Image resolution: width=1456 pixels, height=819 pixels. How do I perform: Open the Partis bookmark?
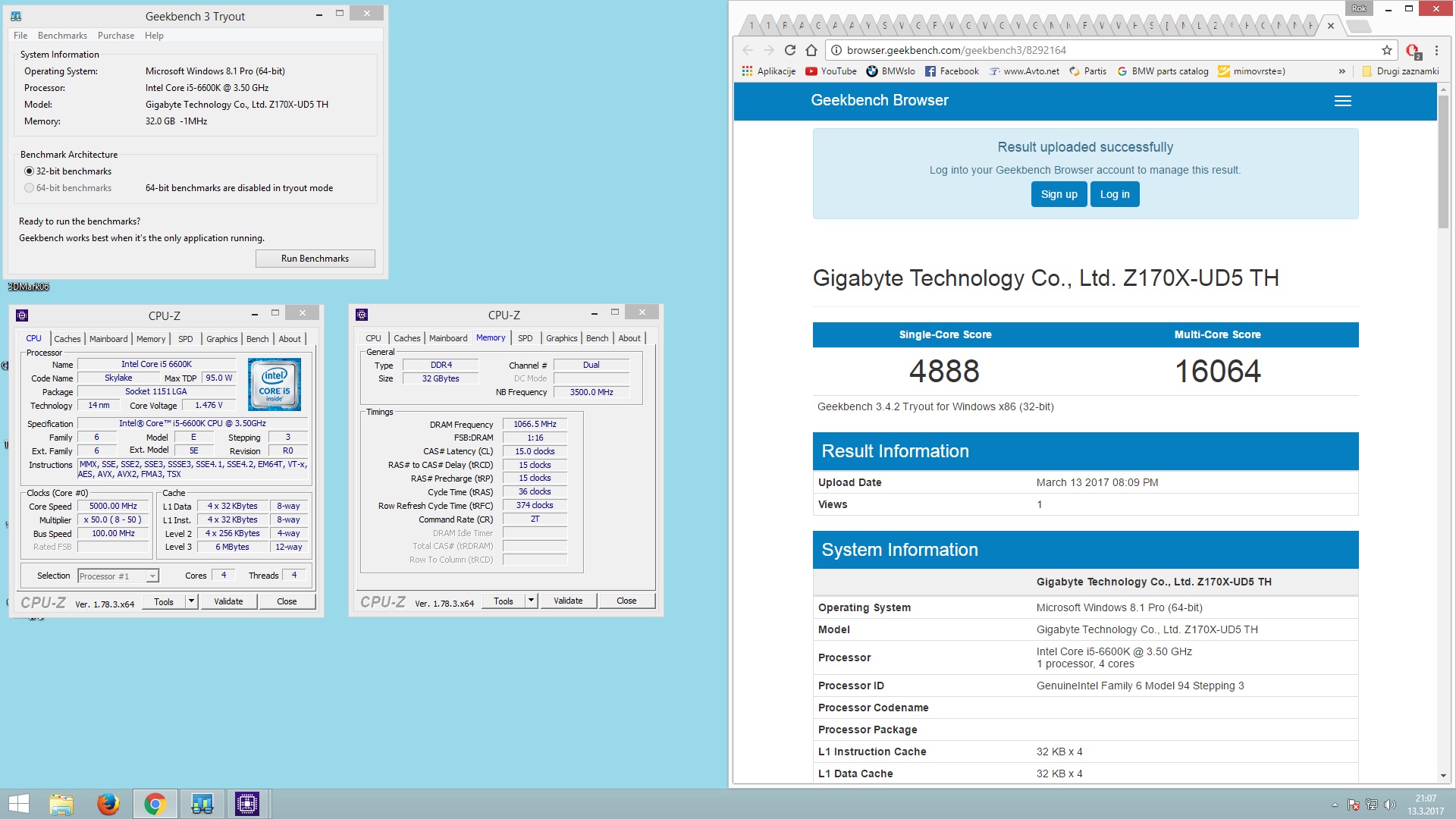[x=1087, y=71]
